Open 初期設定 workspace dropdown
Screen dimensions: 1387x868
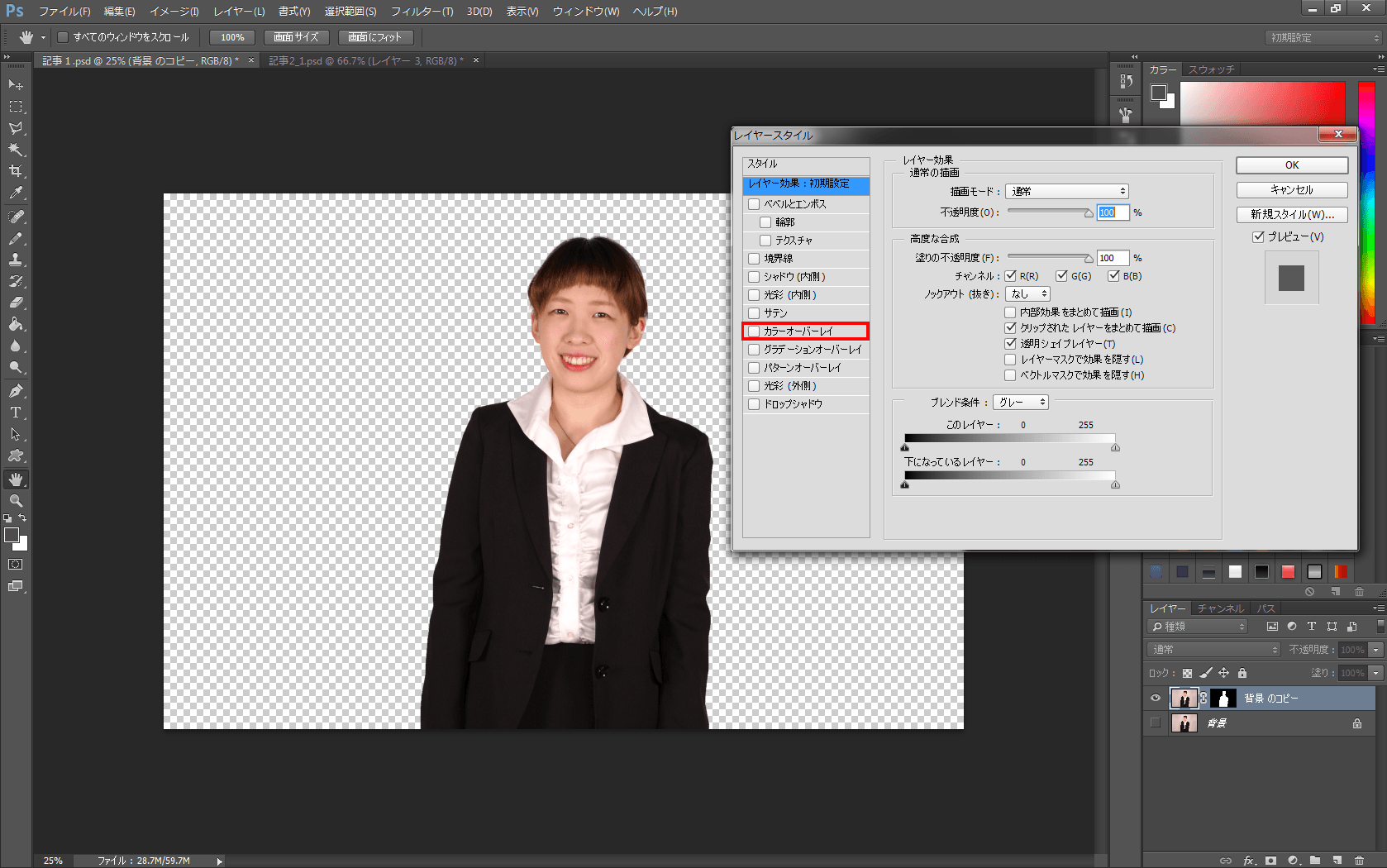coord(1324,38)
